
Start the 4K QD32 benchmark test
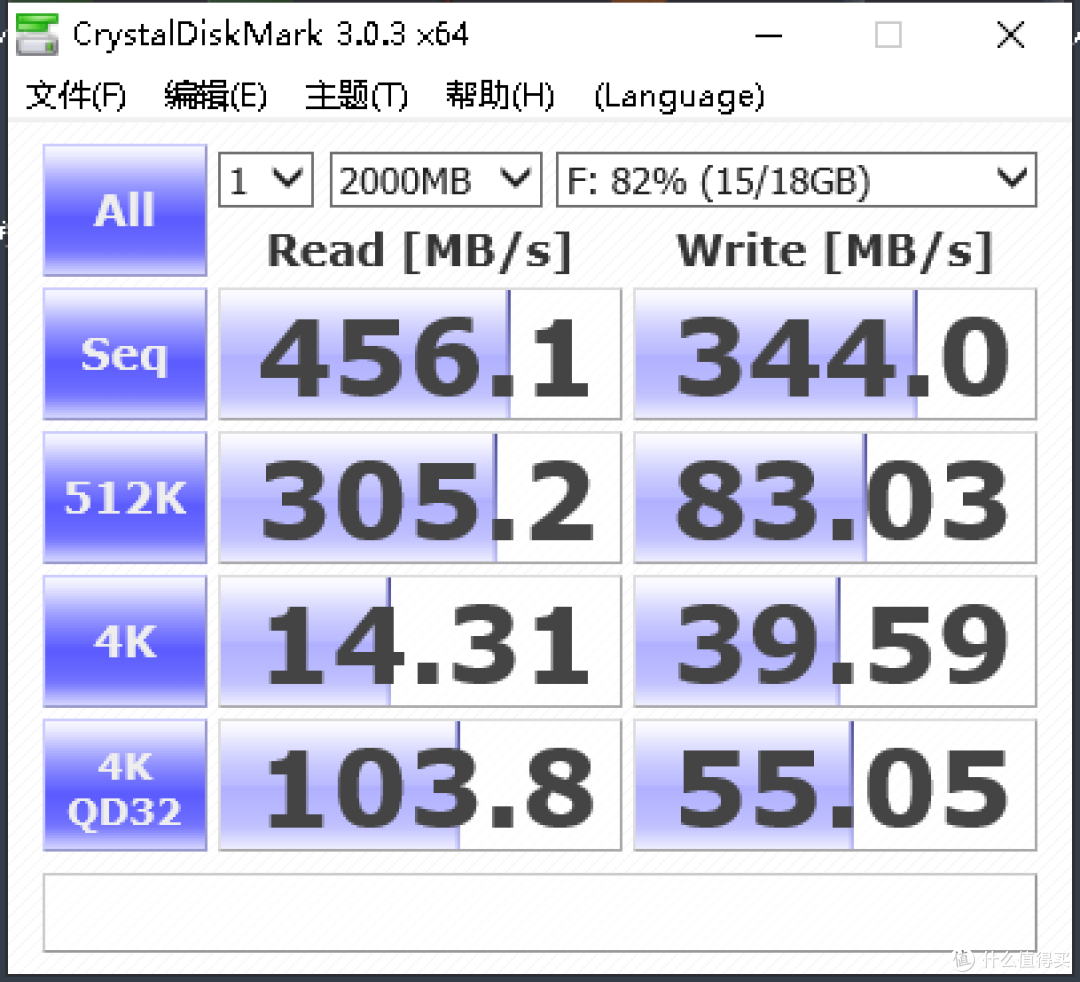(x=125, y=785)
